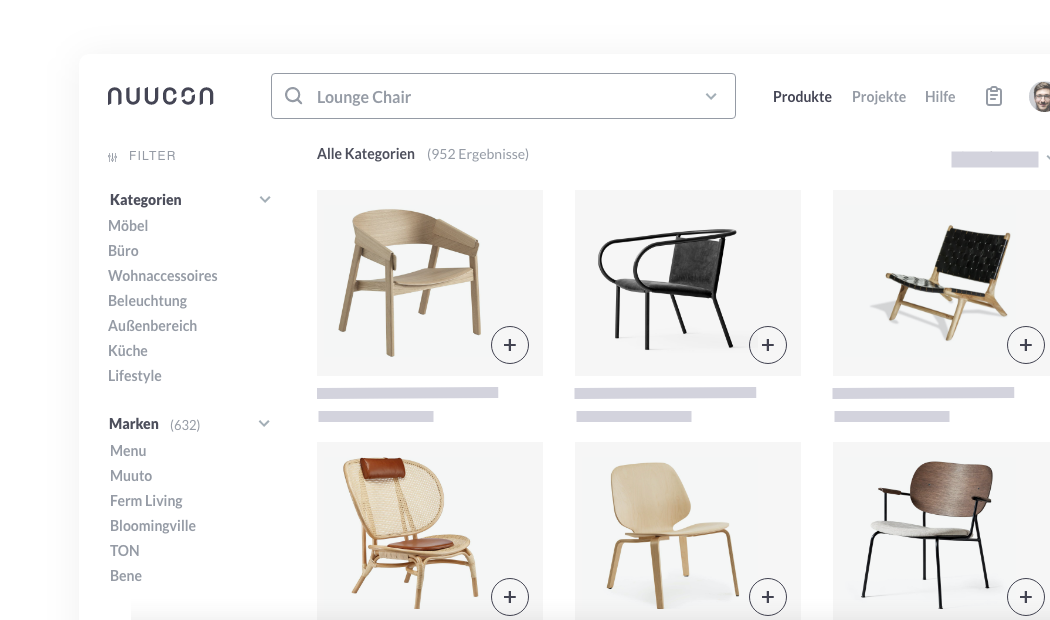Add the rattan chair with plus
Screen dimensions: 1050x620
click(510, 597)
